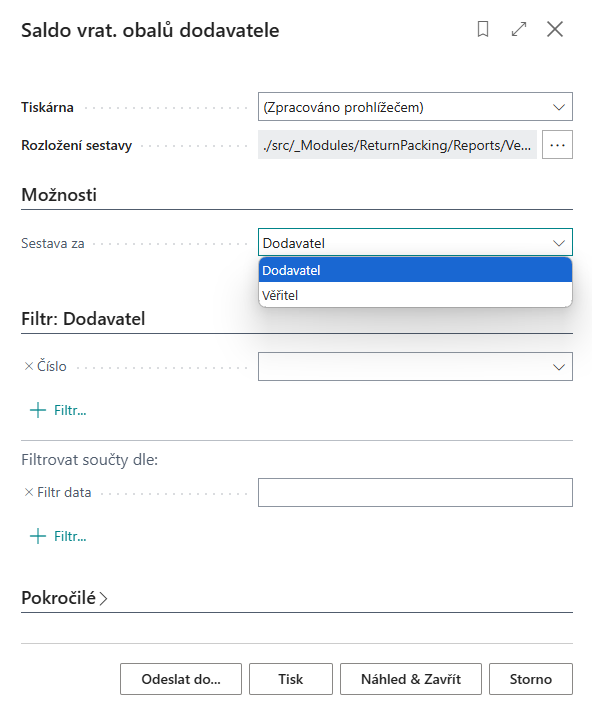Expand the Pokročilé section

(64, 598)
